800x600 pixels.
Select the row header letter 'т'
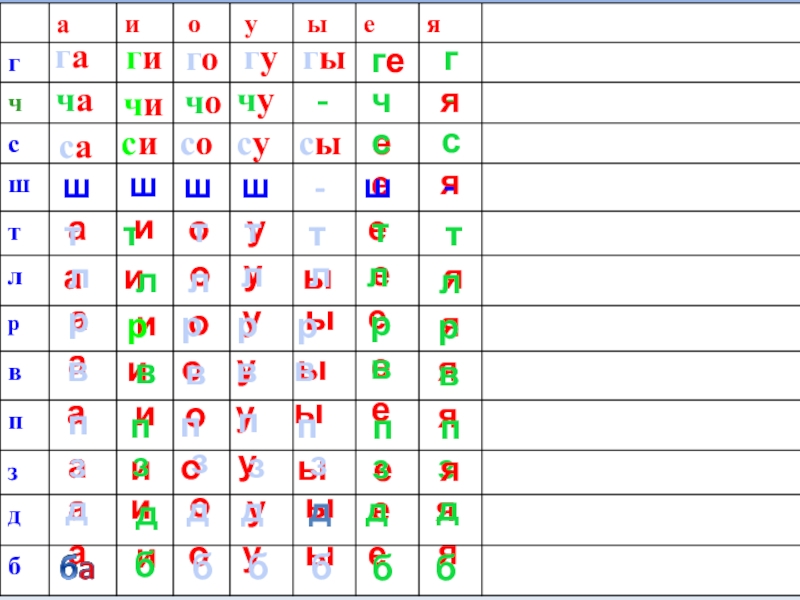click(x=14, y=233)
